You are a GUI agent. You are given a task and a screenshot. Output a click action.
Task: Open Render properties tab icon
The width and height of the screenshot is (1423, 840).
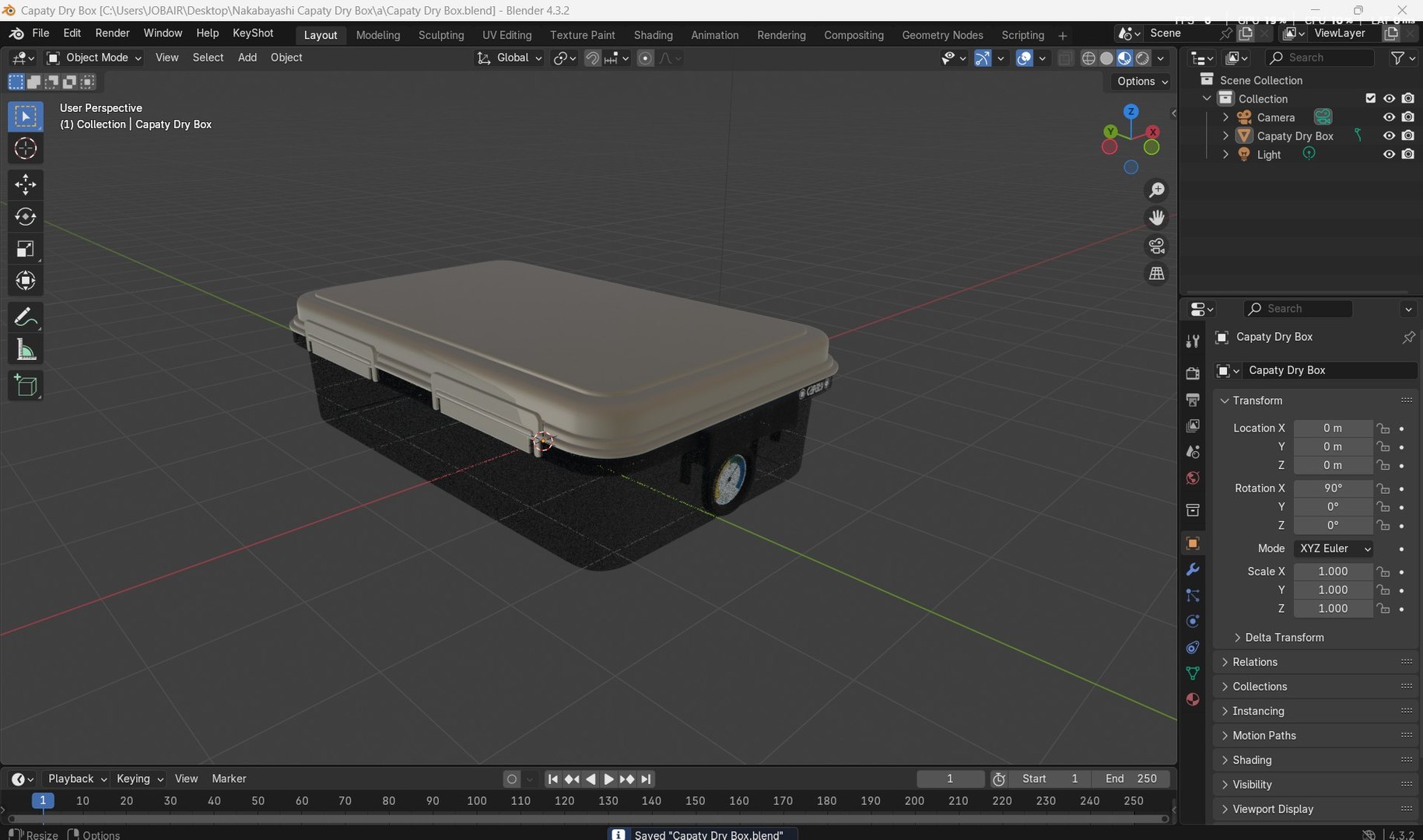pos(1192,373)
